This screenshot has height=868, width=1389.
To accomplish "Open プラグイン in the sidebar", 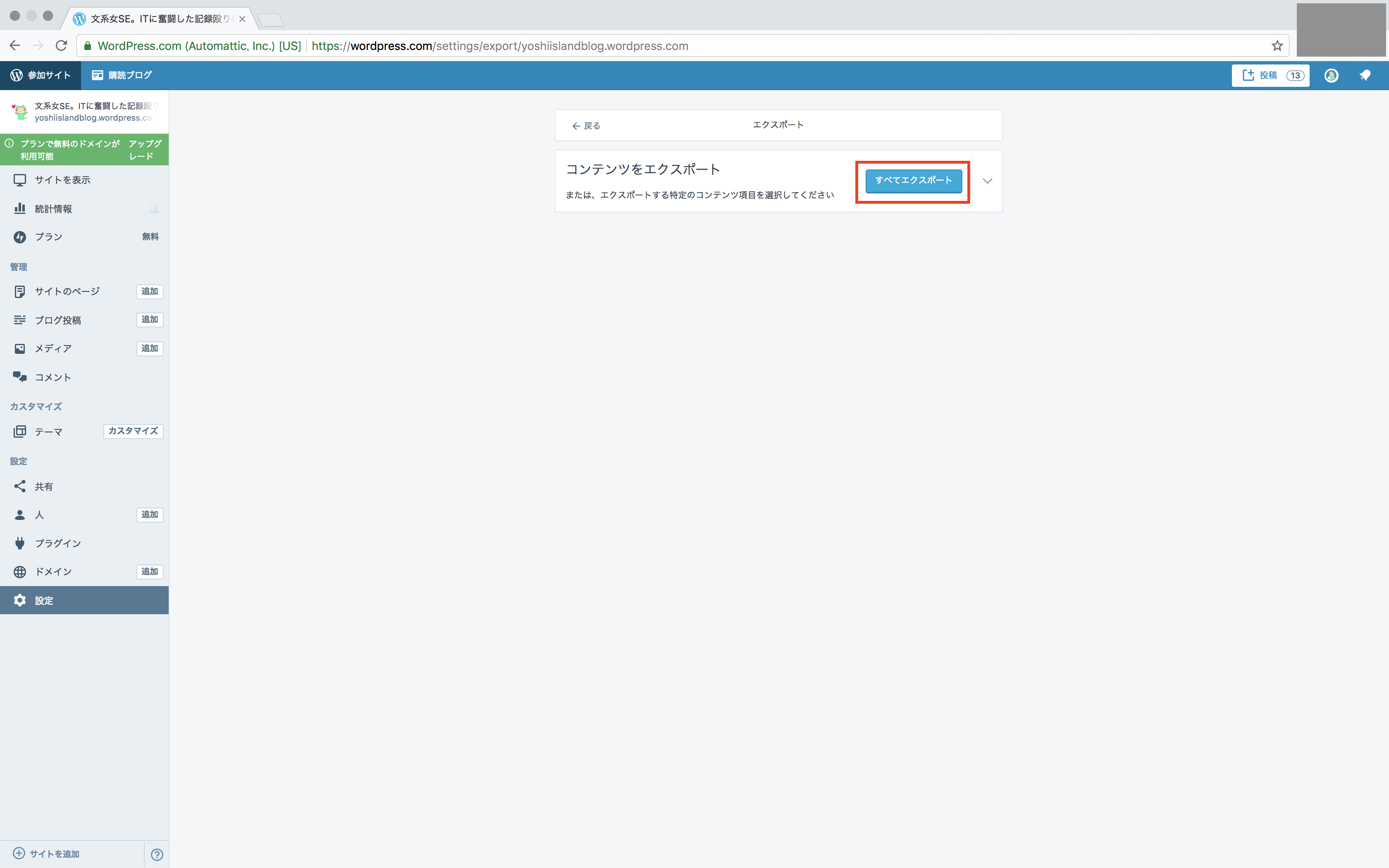I will [84, 543].
